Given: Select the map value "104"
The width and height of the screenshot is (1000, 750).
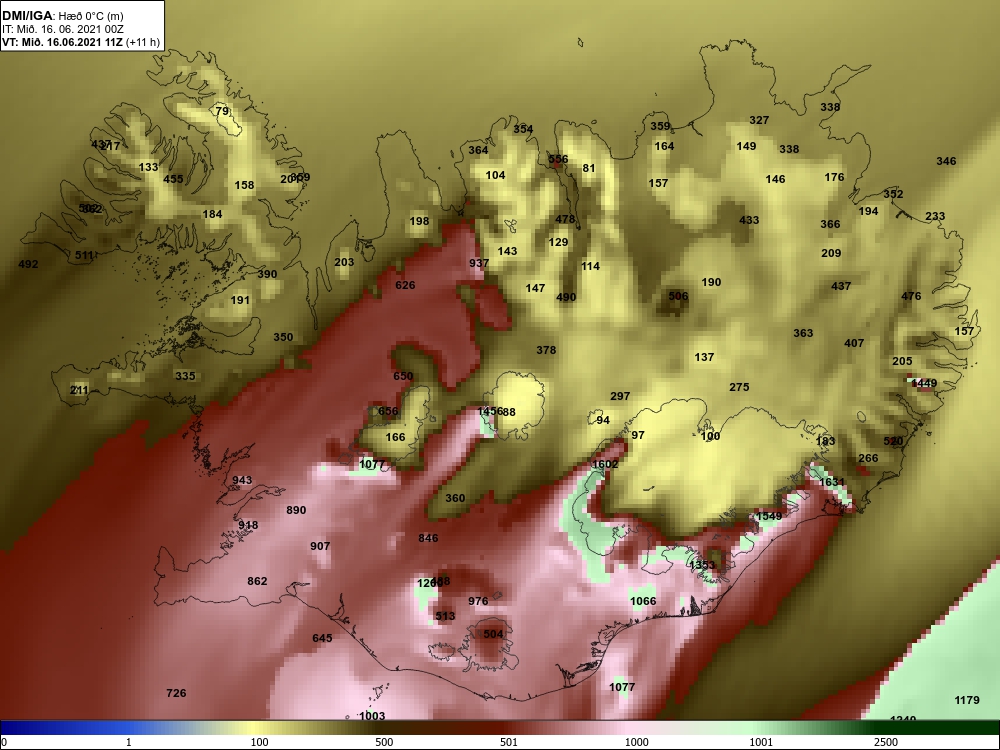Looking at the screenshot, I should coord(495,175).
